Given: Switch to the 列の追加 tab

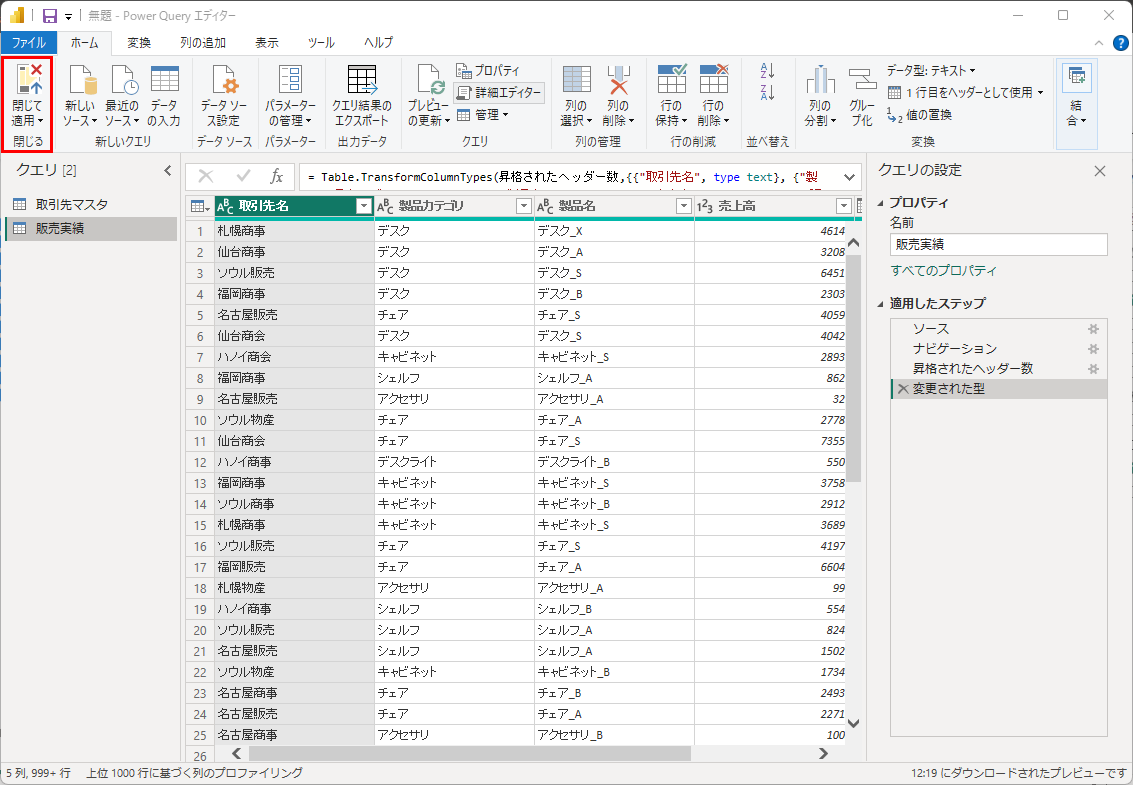Looking at the screenshot, I should point(203,43).
